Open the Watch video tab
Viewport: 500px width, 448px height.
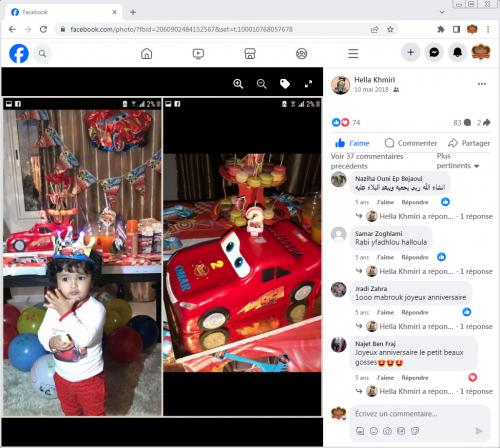click(x=198, y=53)
